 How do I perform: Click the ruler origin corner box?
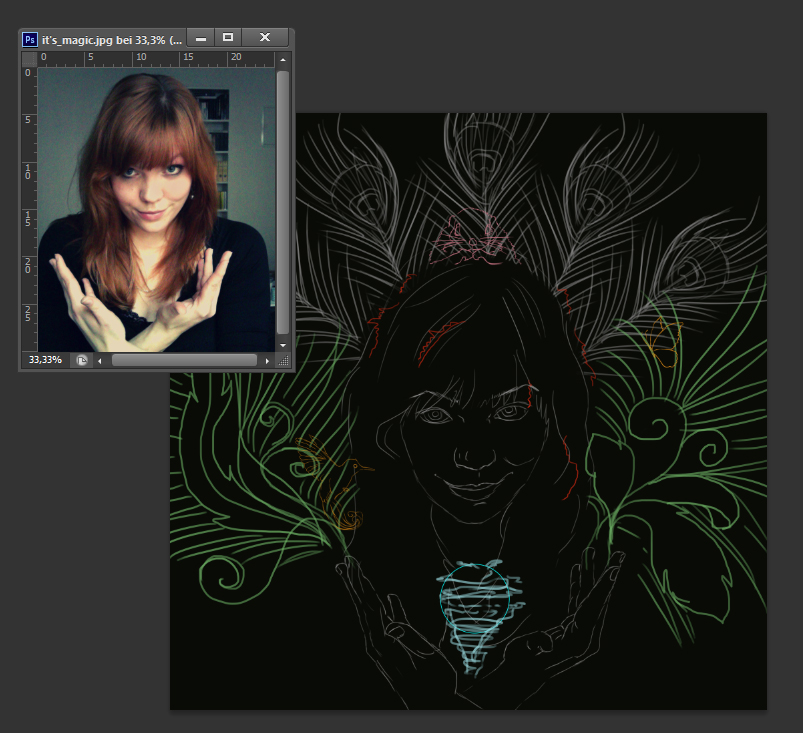(29, 58)
